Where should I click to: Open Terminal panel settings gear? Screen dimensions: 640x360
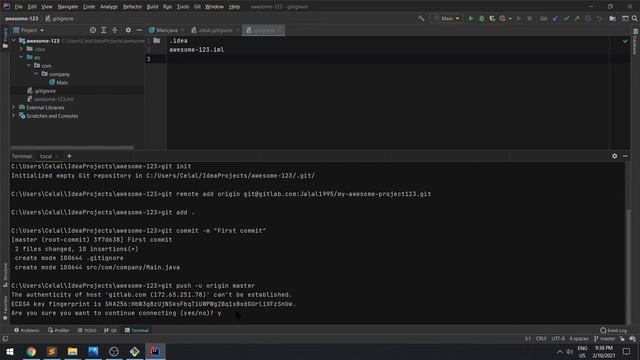point(615,156)
